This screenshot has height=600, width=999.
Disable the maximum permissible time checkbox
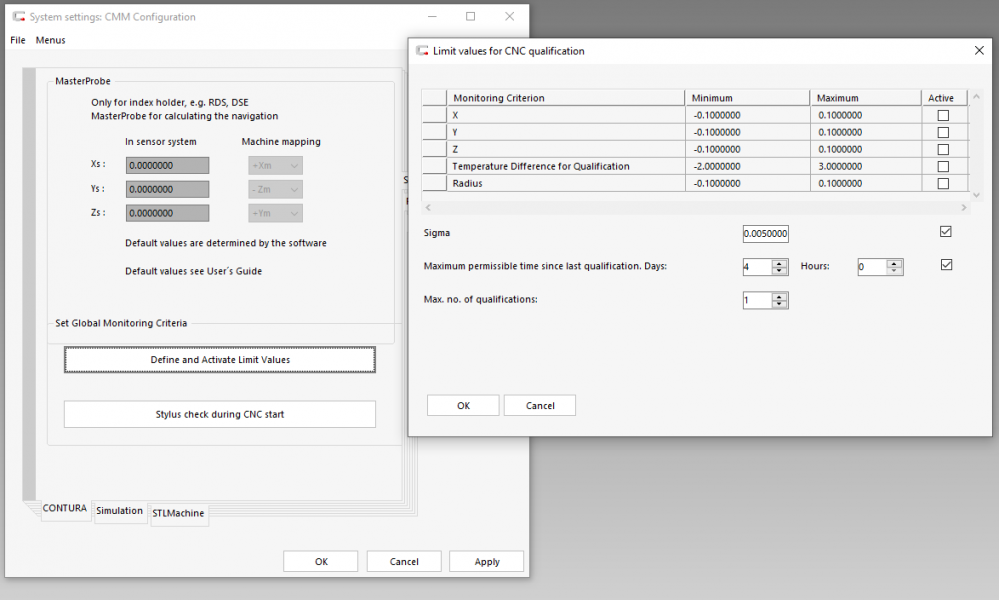tap(946, 265)
